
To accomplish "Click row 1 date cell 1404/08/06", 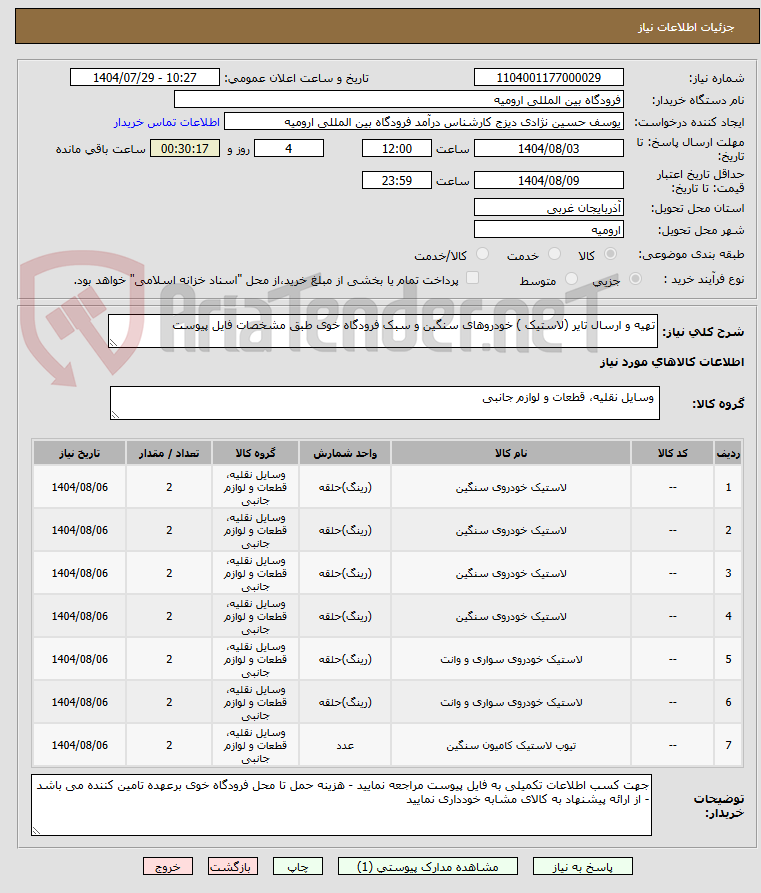I will pos(80,488).
